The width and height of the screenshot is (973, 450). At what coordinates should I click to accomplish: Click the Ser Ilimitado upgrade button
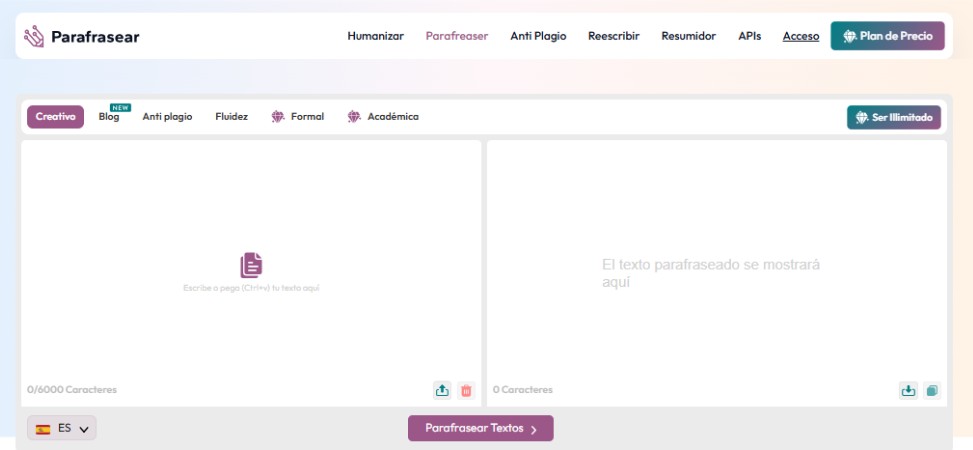pos(894,117)
